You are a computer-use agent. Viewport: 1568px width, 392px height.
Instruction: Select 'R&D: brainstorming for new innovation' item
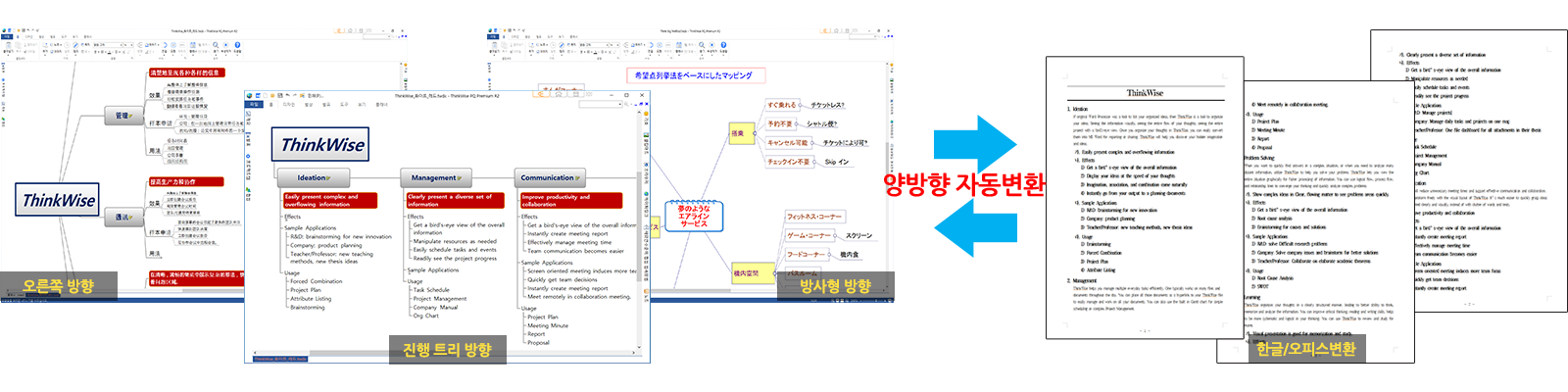[x=341, y=236]
